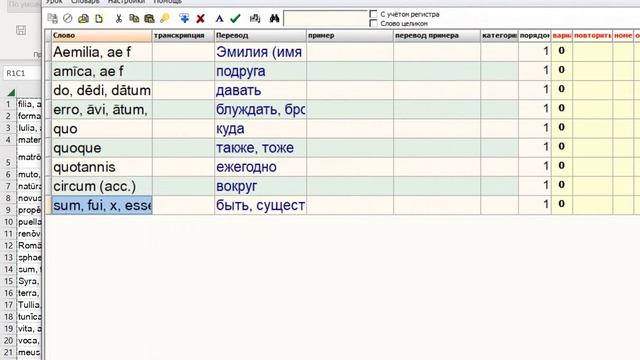Click the scissors Cut icon
The height and width of the screenshot is (360, 640).
click(x=118, y=18)
